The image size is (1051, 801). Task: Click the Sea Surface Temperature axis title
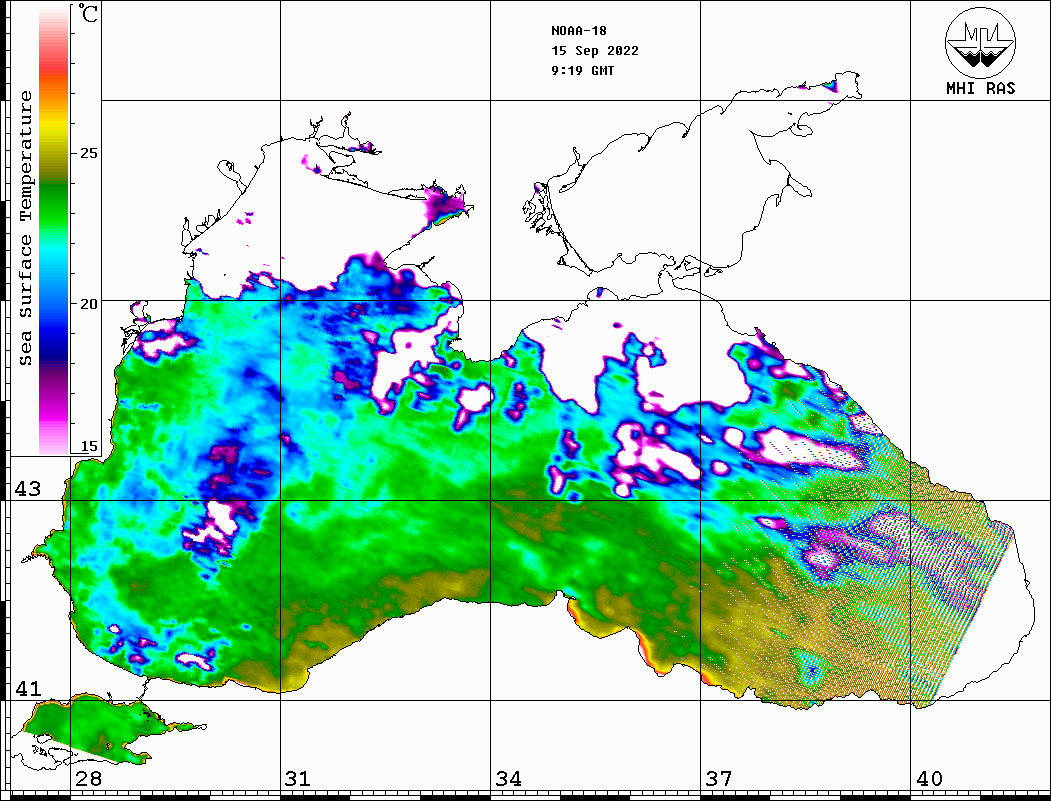pos(26,228)
